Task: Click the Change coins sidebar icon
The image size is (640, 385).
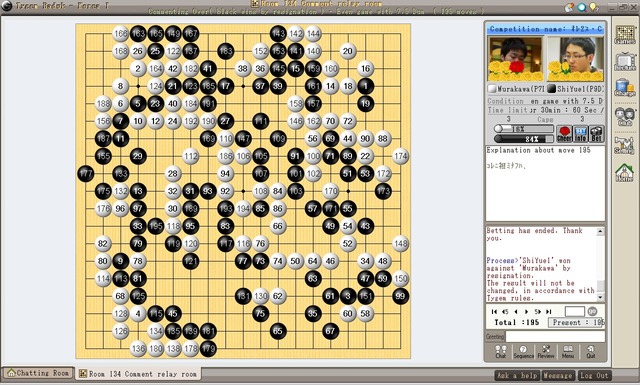Action: point(625,88)
